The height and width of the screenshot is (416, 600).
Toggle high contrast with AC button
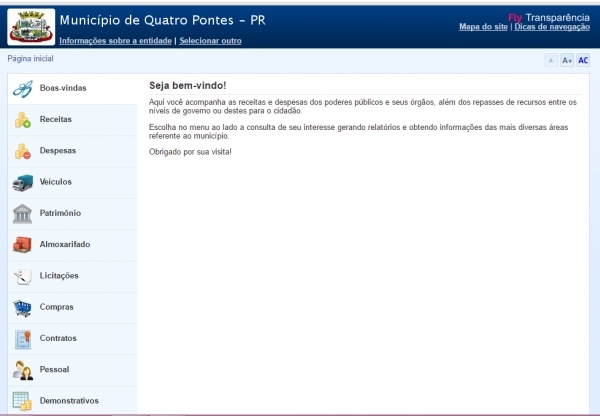(583, 61)
